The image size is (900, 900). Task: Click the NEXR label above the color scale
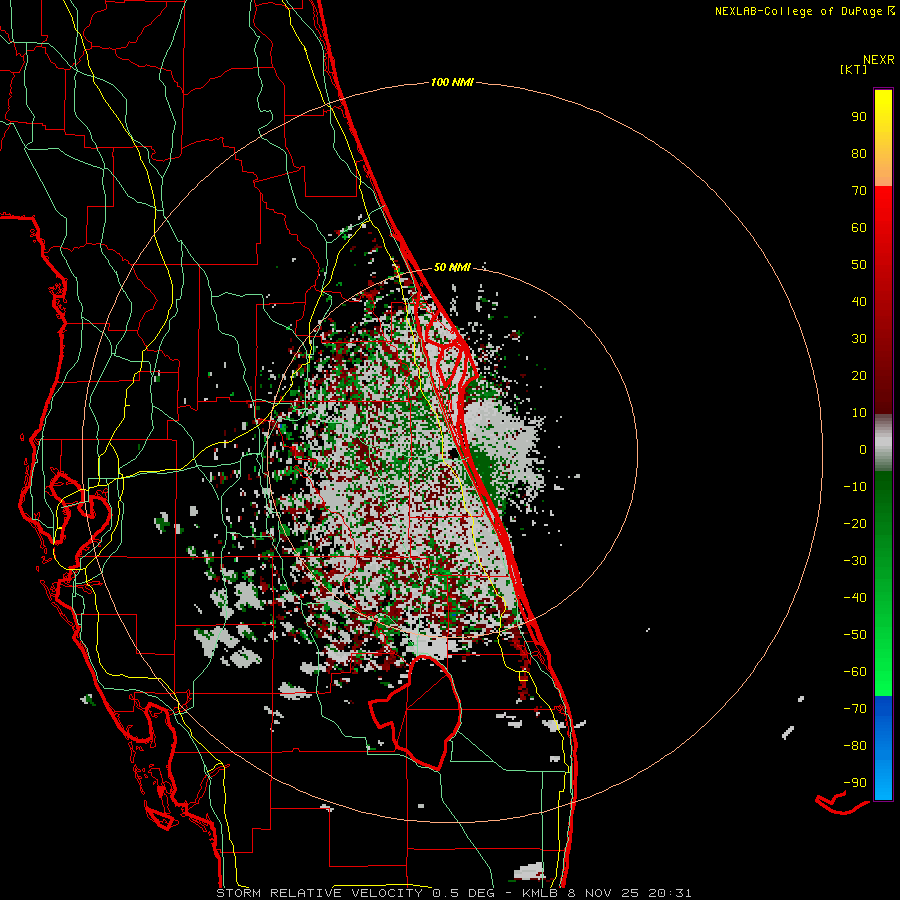pyautogui.click(x=879, y=60)
